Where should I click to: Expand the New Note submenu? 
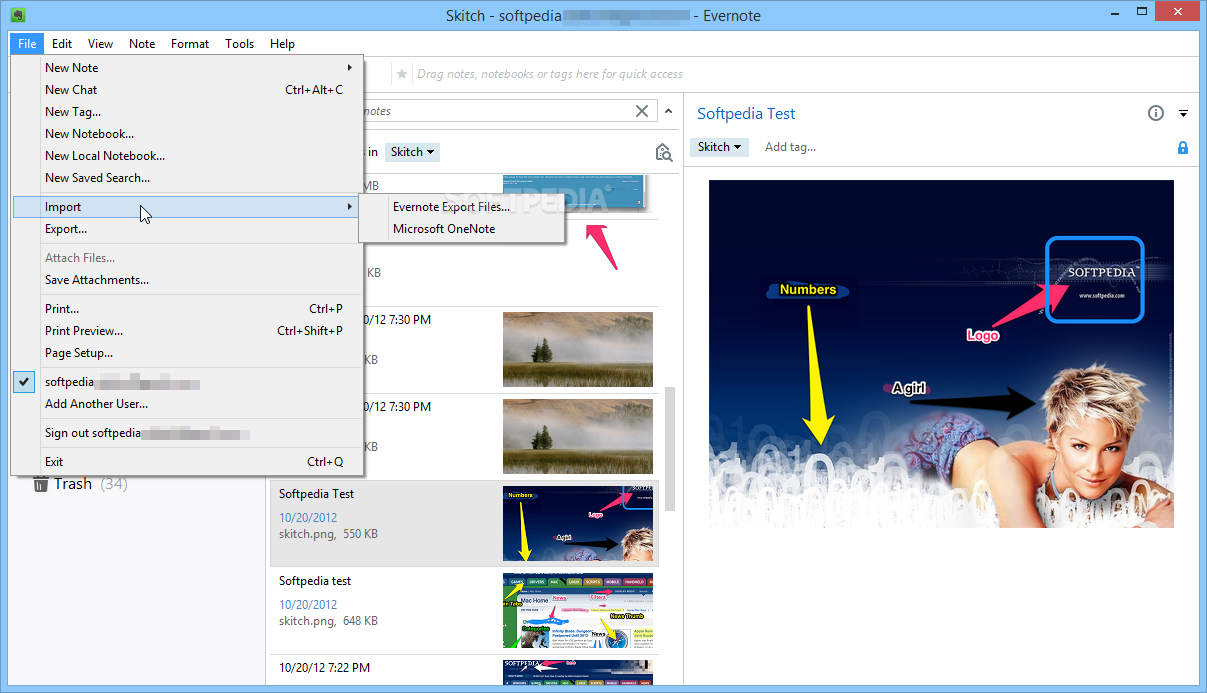[188, 68]
